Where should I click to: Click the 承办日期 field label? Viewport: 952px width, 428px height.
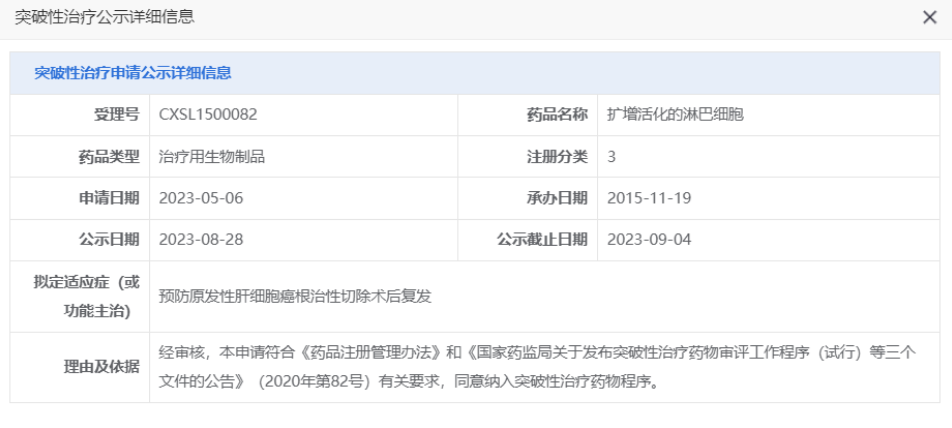(557, 198)
